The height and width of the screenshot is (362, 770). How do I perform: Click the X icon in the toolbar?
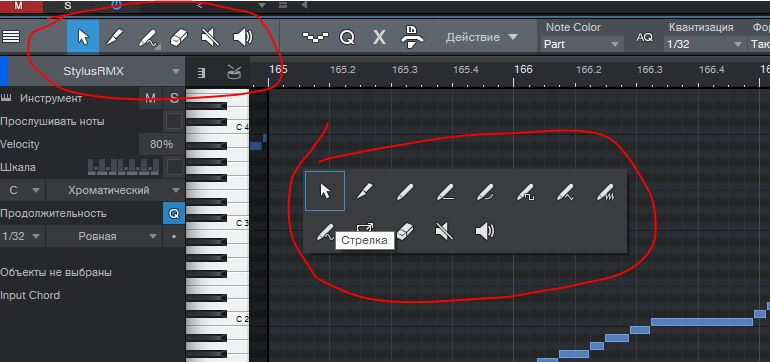tap(379, 38)
